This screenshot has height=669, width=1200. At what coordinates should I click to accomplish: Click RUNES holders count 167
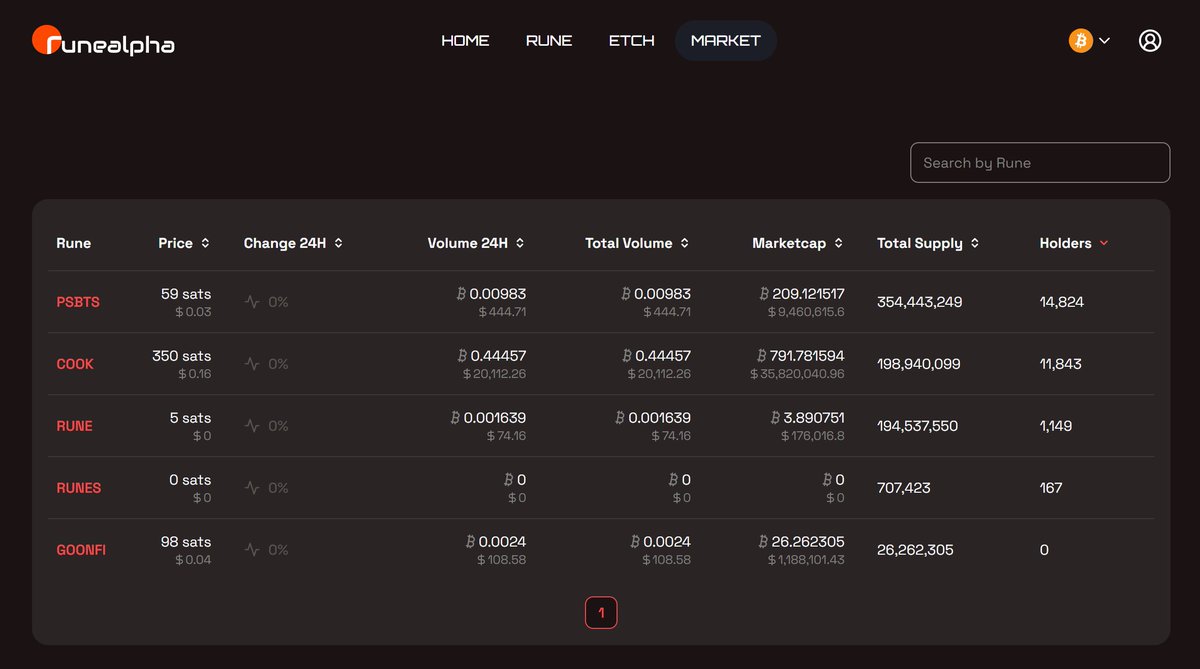pos(1051,488)
